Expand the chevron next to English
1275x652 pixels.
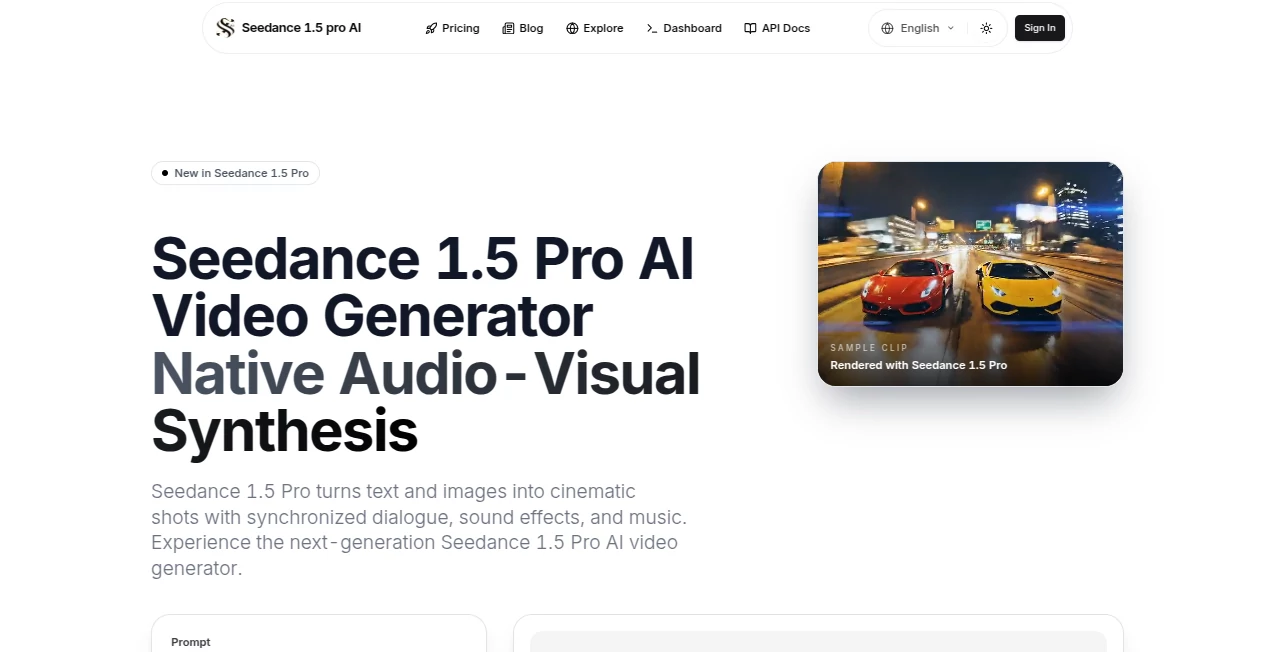click(x=951, y=28)
